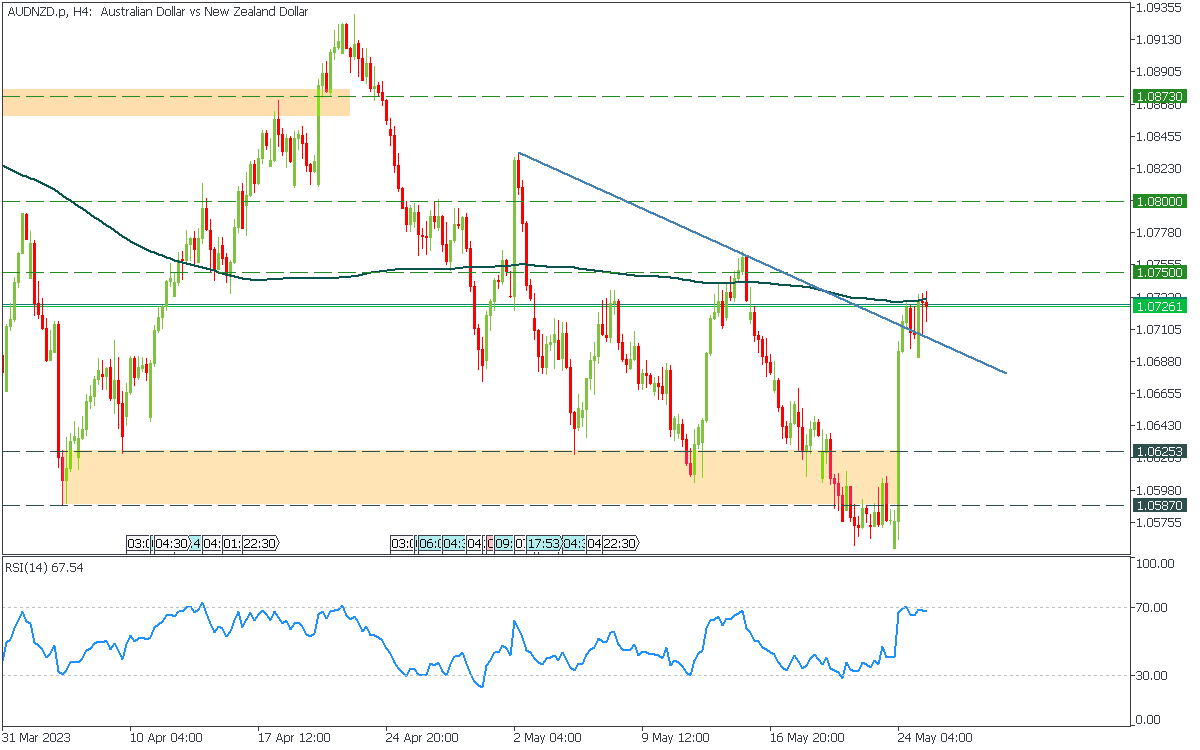The height and width of the screenshot is (750, 1200).
Task: Select the 1.07500 price level tag
Action: 1159,272
